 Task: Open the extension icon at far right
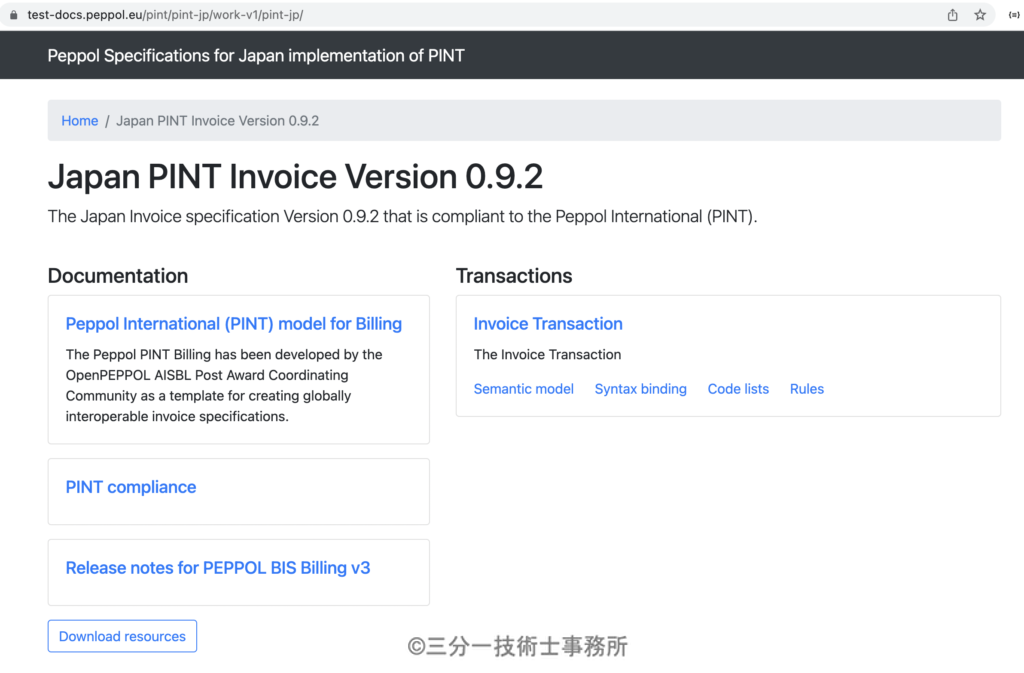click(1014, 14)
